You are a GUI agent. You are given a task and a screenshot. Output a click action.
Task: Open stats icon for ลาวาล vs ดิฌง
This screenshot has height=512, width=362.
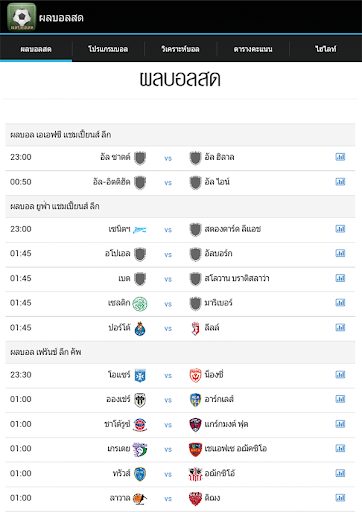(x=340, y=498)
